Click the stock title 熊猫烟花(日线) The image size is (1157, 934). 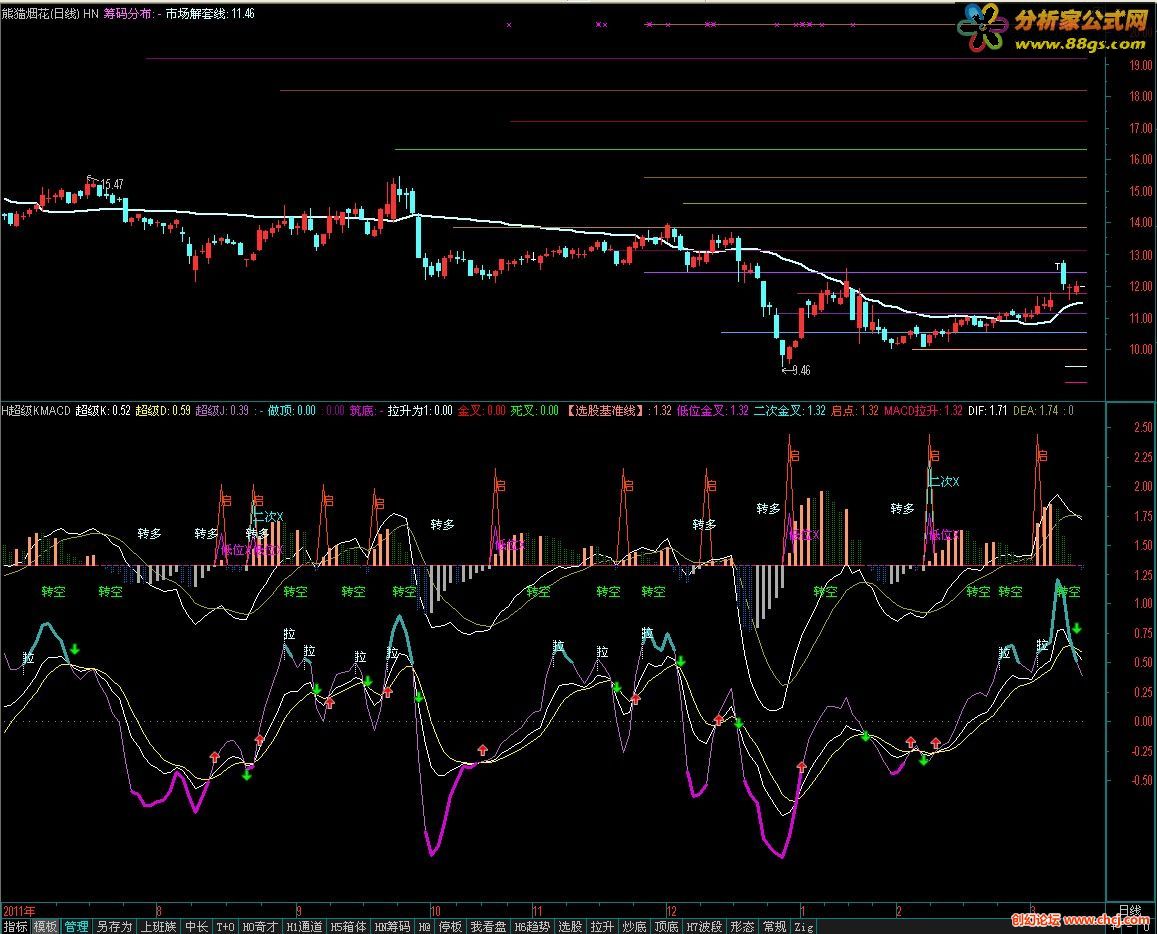click(x=41, y=13)
